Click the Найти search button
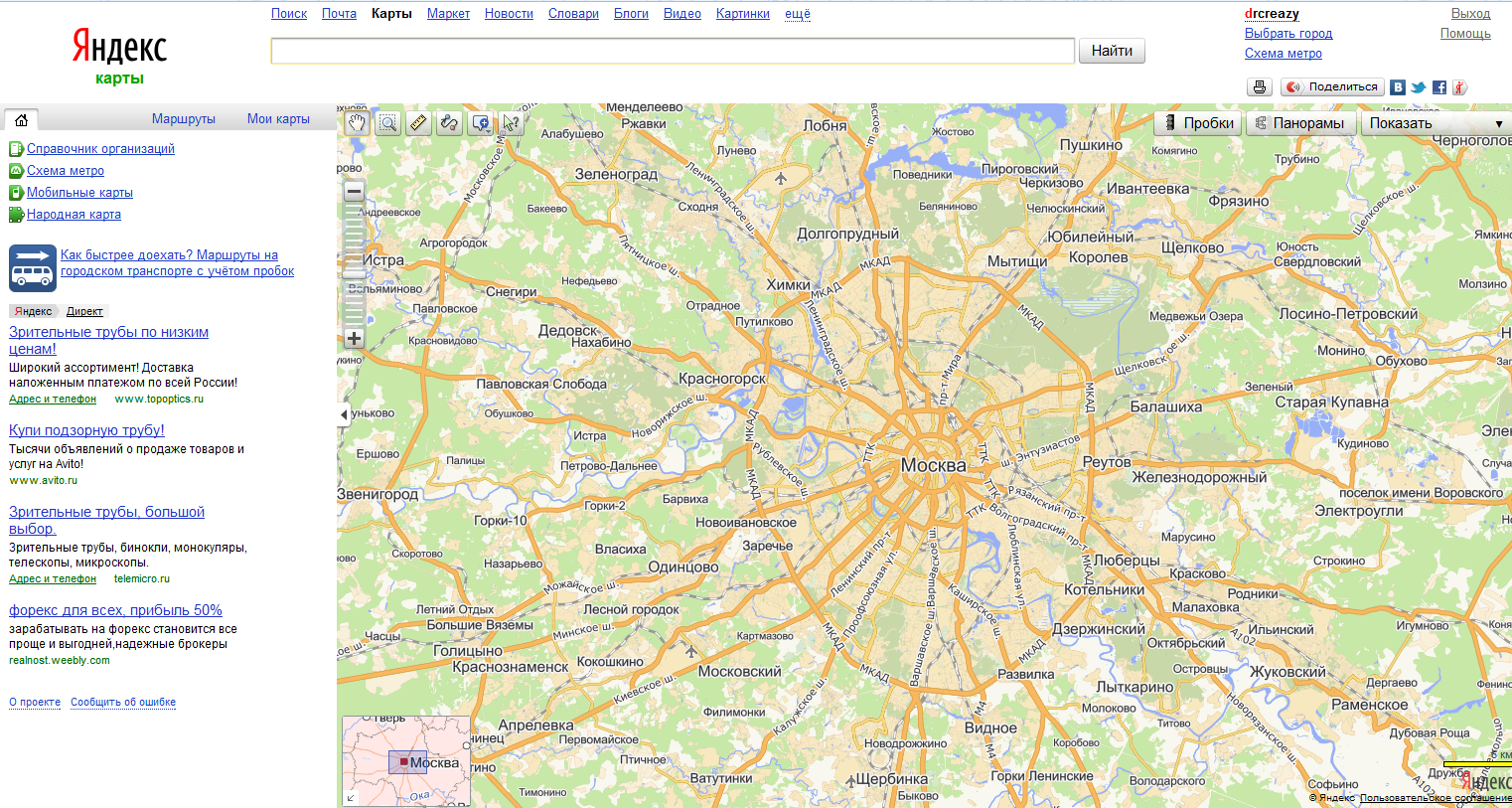Viewport: 1512px width, 808px height. (x=1112, y=51)
